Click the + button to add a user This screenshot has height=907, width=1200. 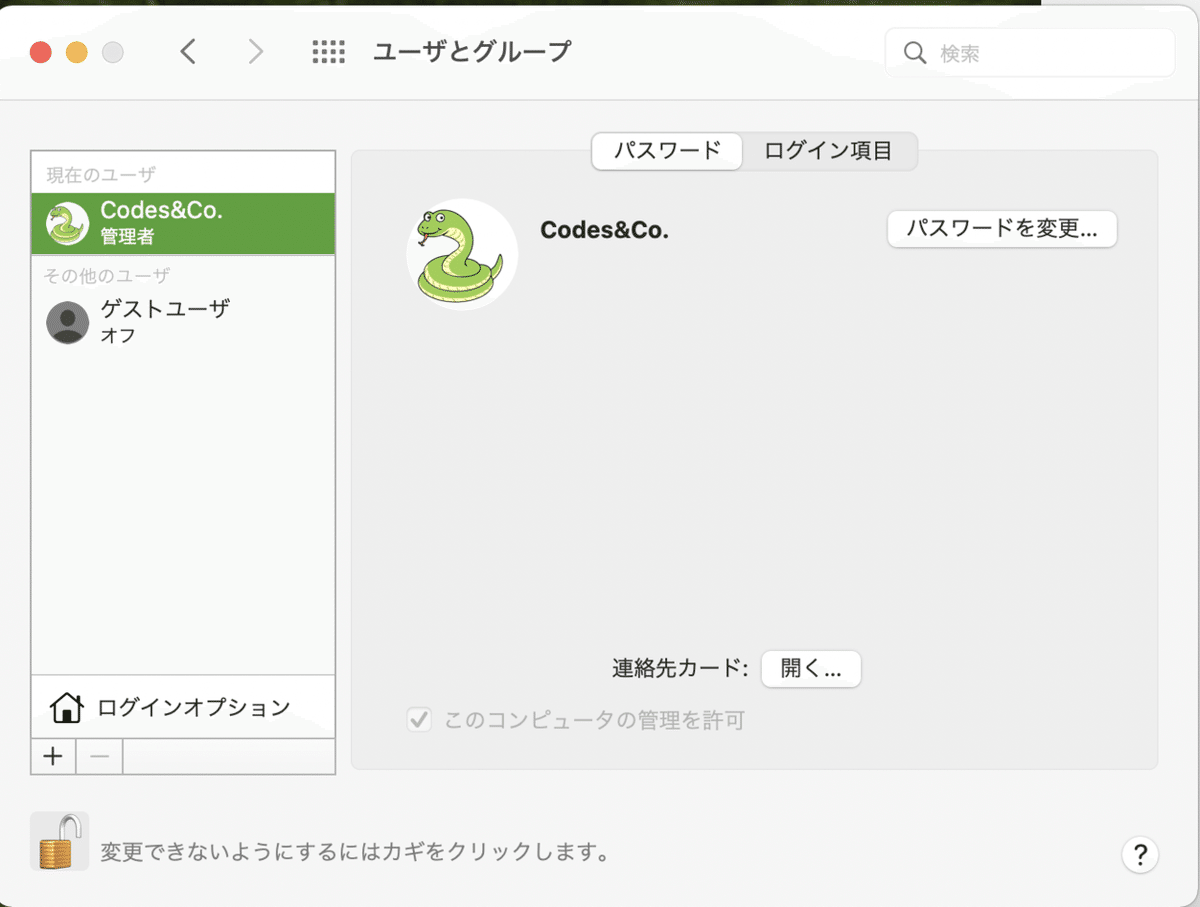click(53, 756)
